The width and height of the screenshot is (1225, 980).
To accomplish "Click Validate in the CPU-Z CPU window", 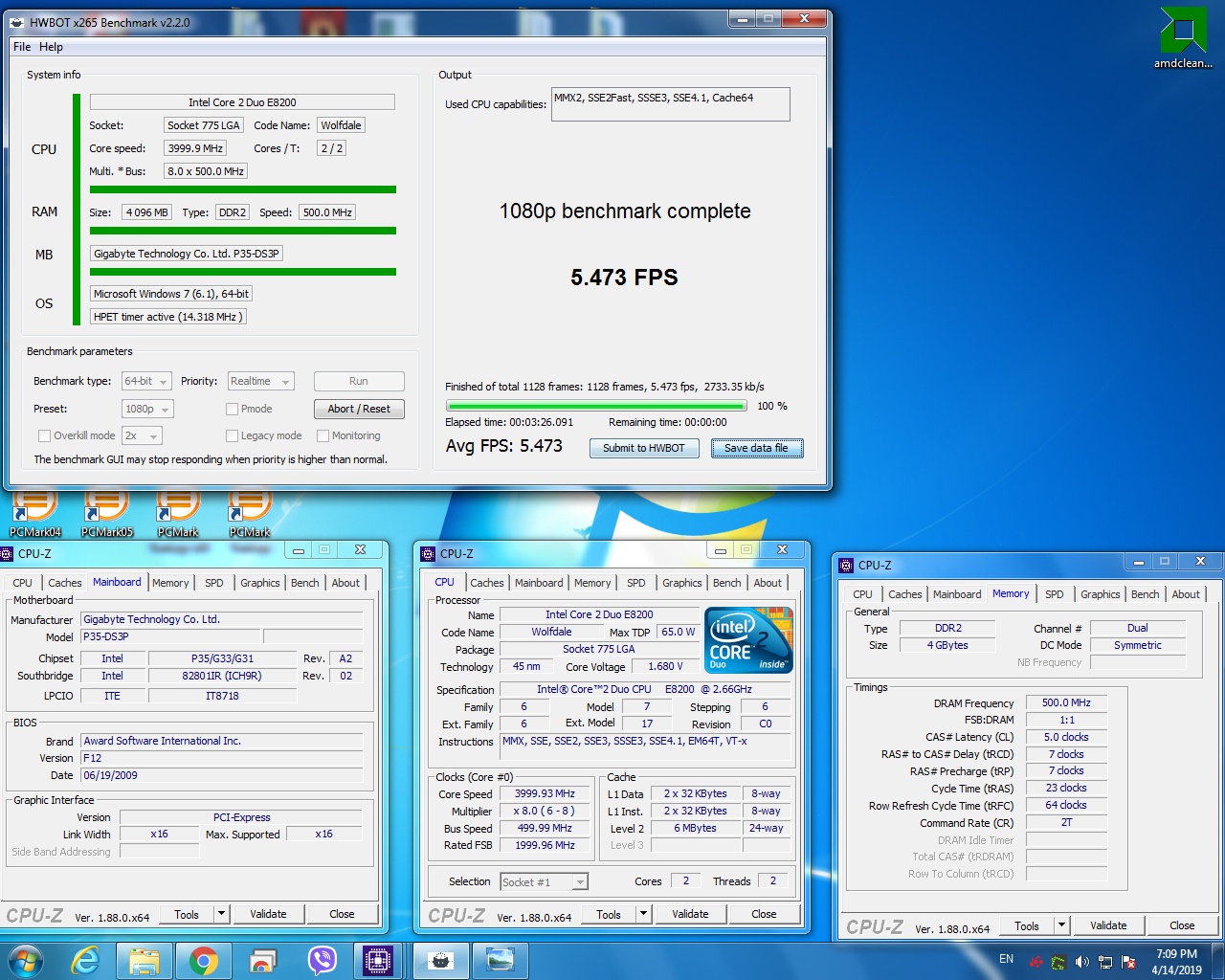I will click(690, 914).
